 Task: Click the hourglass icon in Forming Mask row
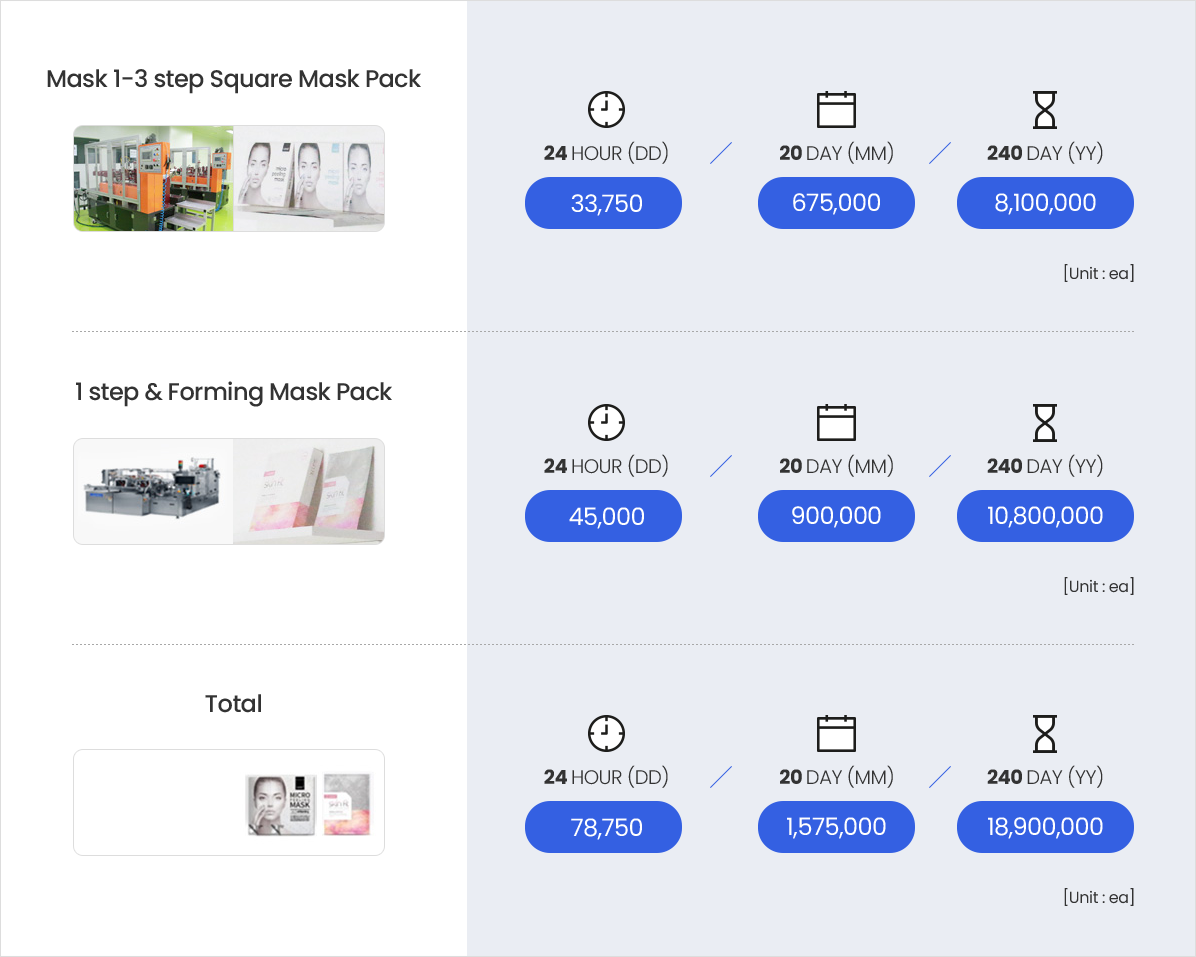(1044, 422)
